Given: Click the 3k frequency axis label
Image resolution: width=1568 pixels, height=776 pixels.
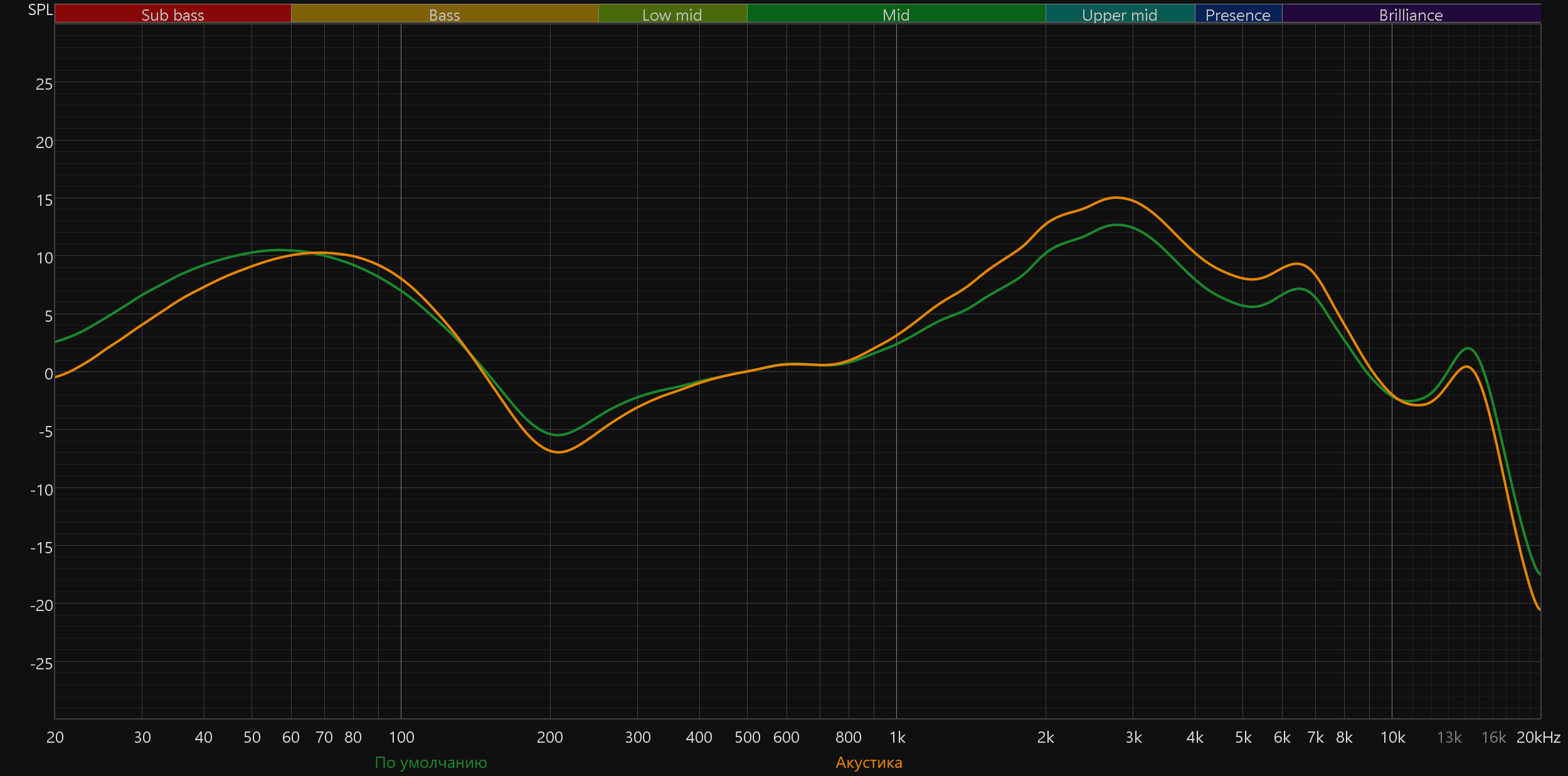Looking at the screenshot, I should pos(1133,737).
